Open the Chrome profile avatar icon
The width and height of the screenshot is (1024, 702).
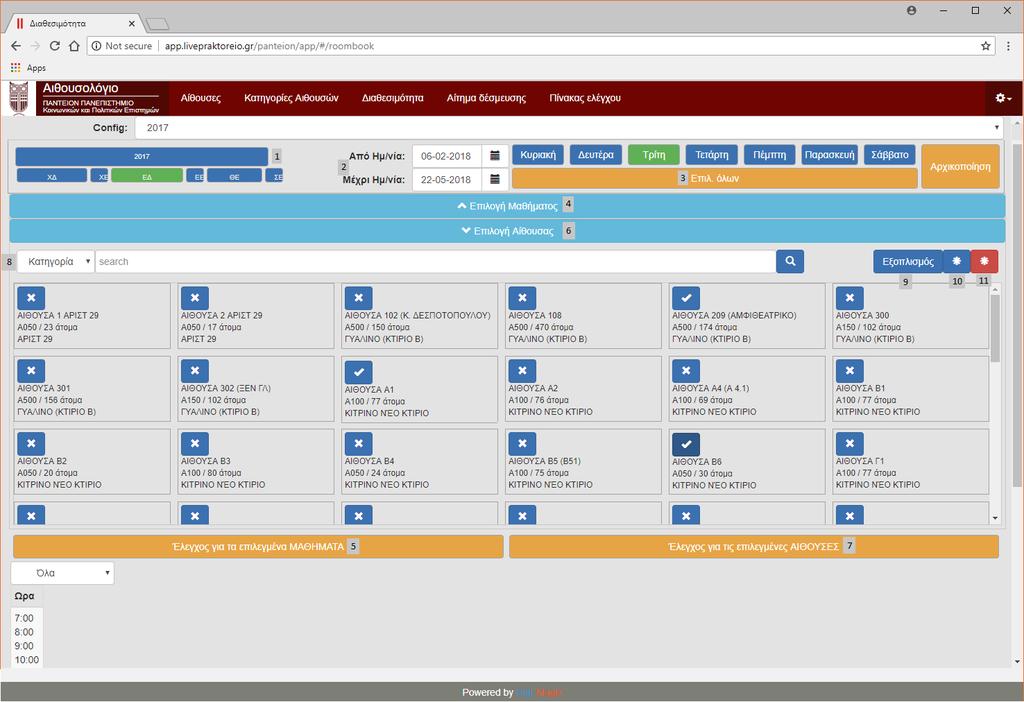click(x=912, y=10)
